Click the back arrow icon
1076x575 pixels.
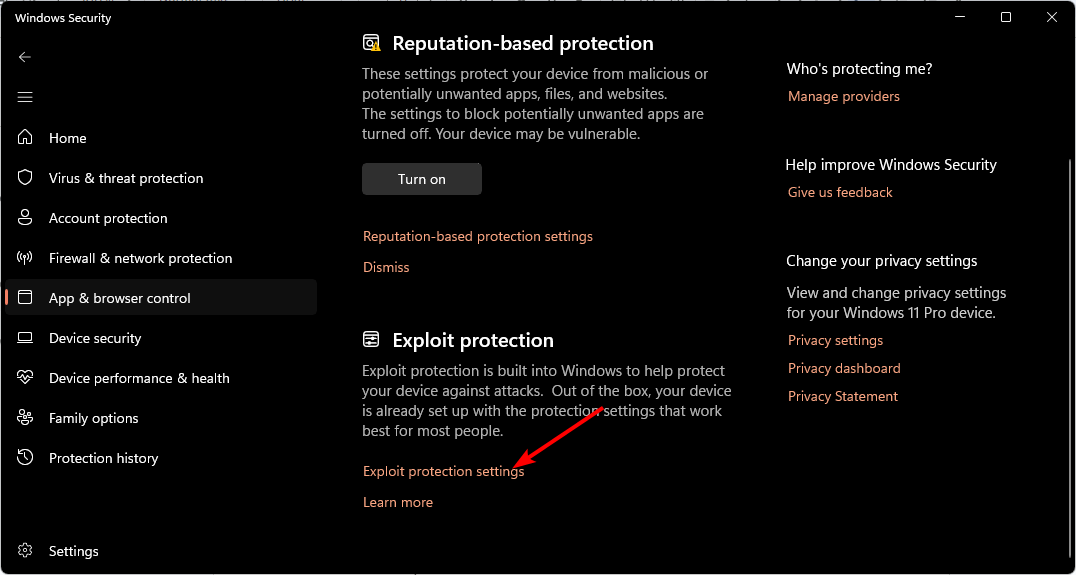[x=25, y=57]
